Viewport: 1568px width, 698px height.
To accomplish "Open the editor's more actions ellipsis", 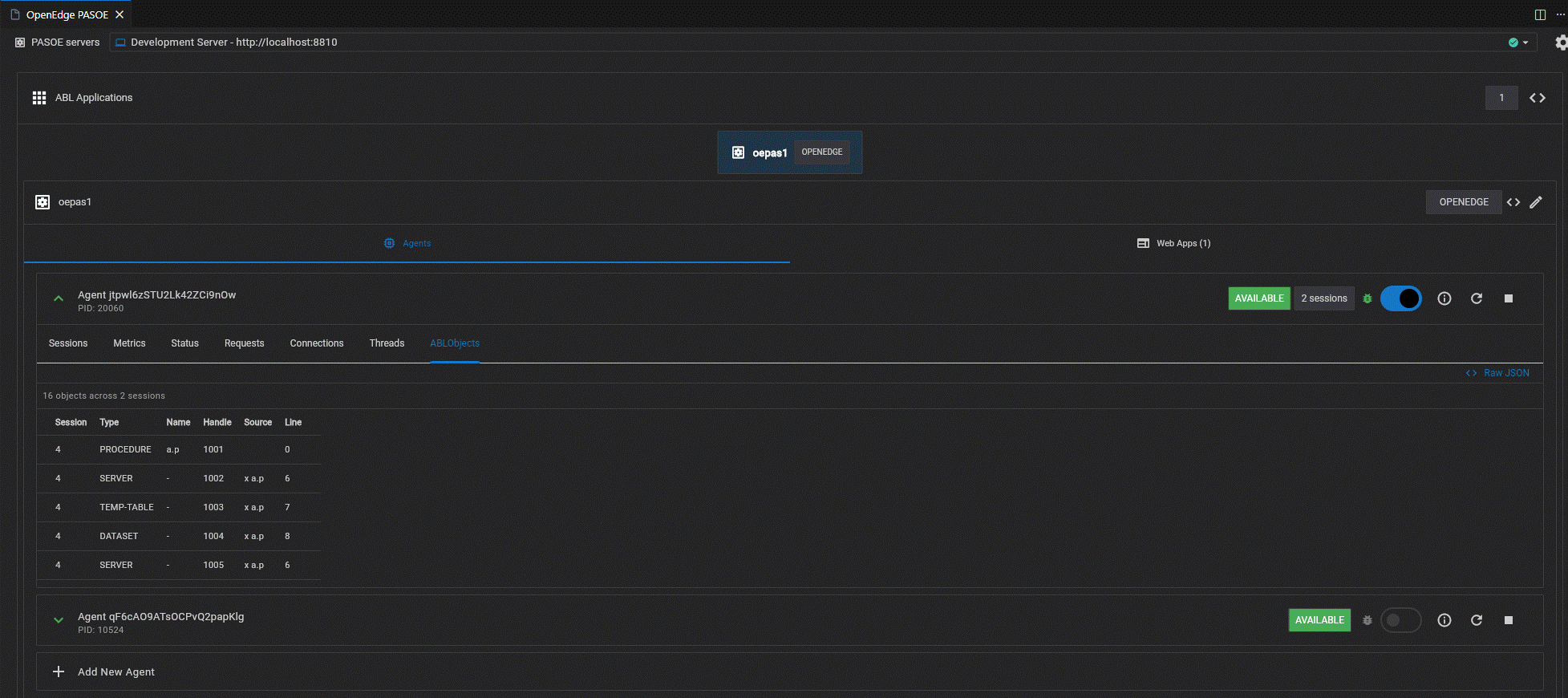I will (1561, 14).
